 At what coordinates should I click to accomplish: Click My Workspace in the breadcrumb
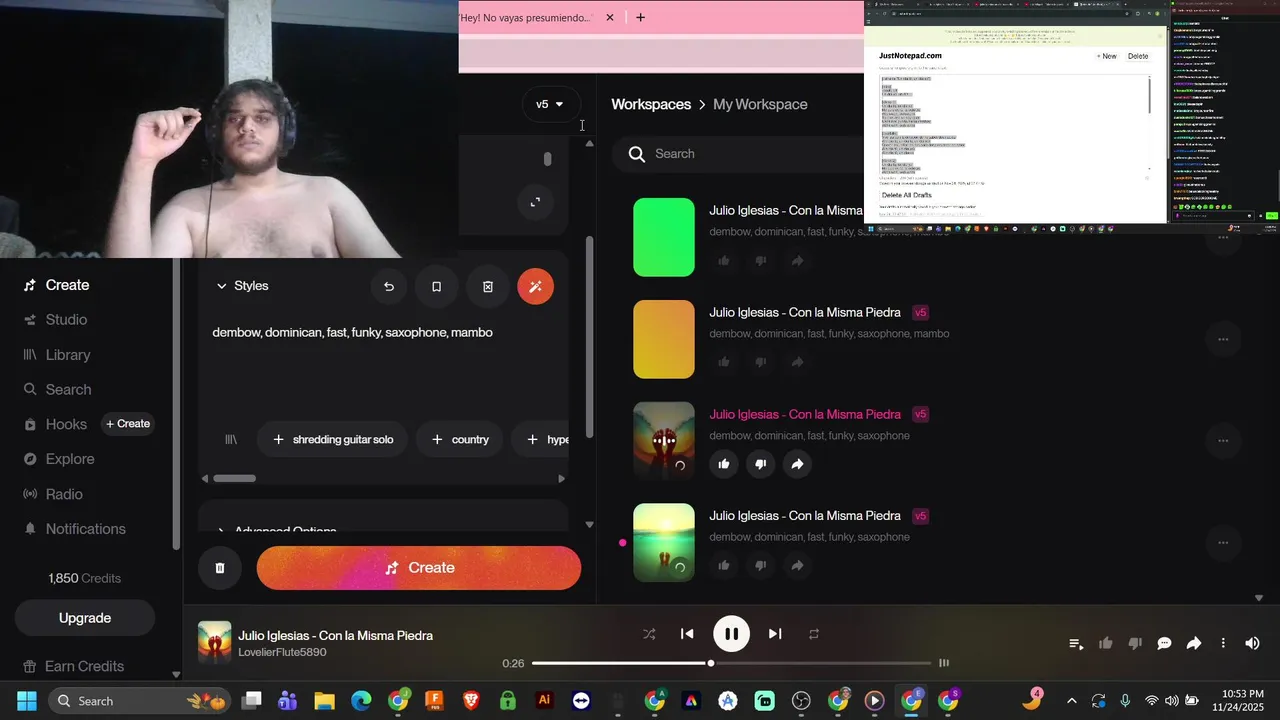pos(760,104)
